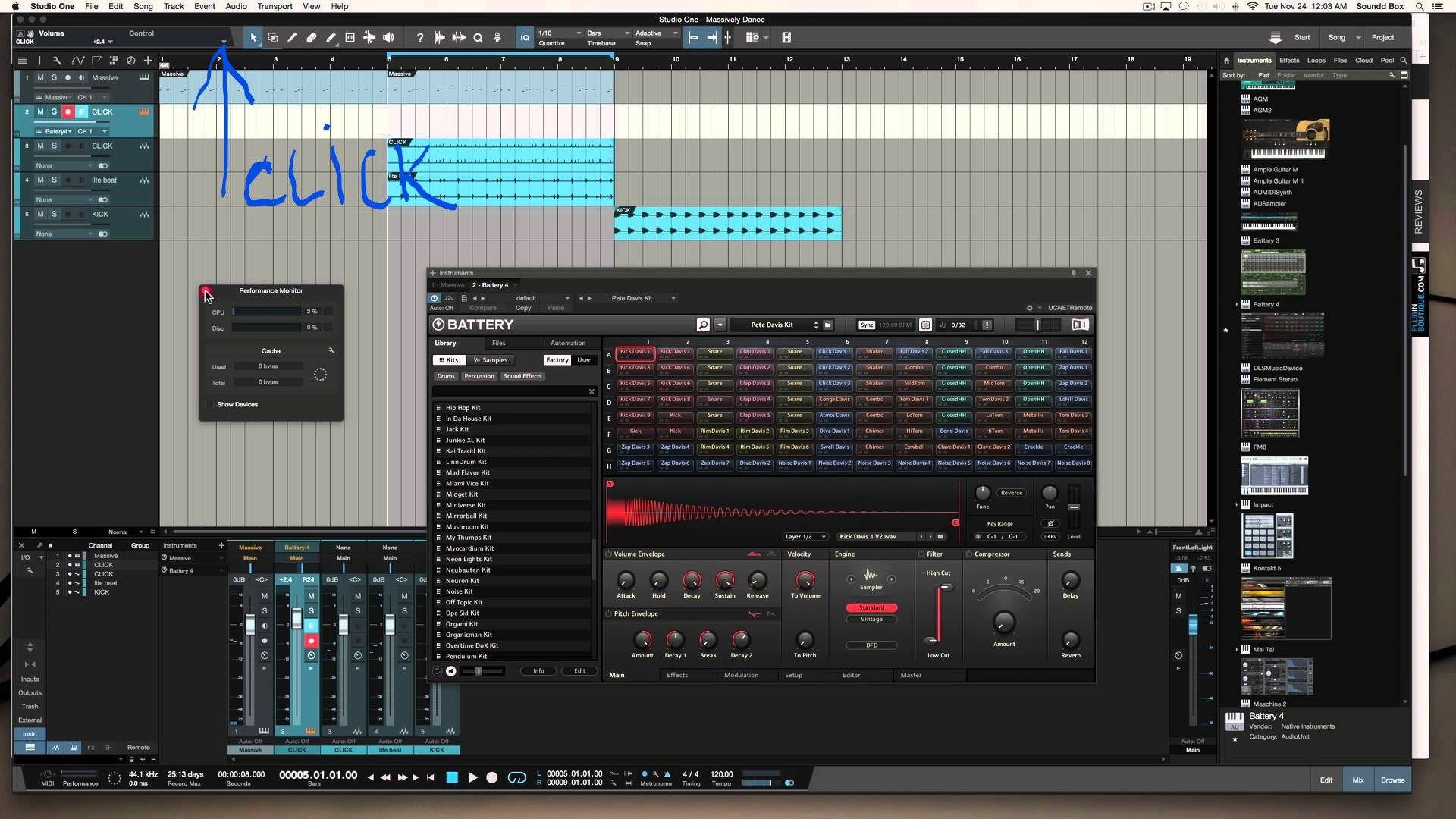Mute the Massive track
Image resolution: width=1456 pixels, height=819 pixels.
(40, 77)
